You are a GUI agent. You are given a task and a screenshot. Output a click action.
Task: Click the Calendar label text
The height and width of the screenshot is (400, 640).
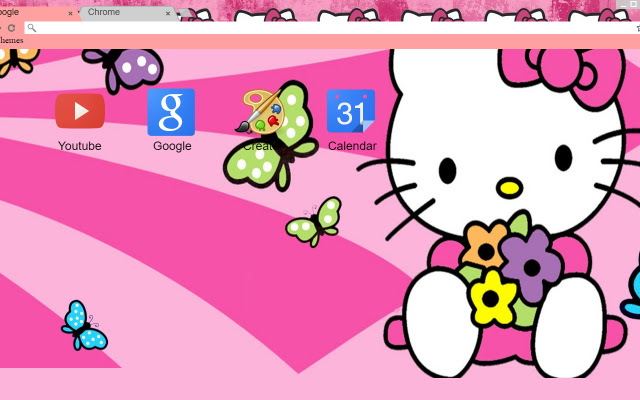click(x=352, y=146)
